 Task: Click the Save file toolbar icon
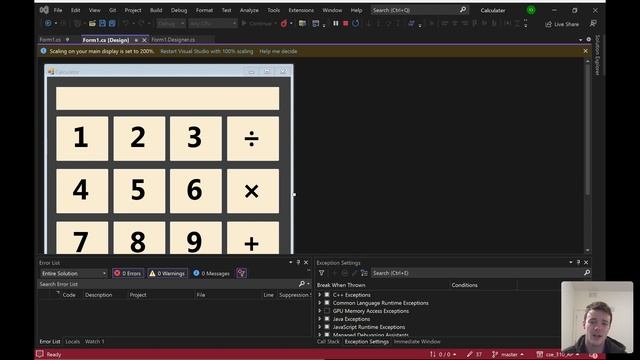click(x=102, y=24)
